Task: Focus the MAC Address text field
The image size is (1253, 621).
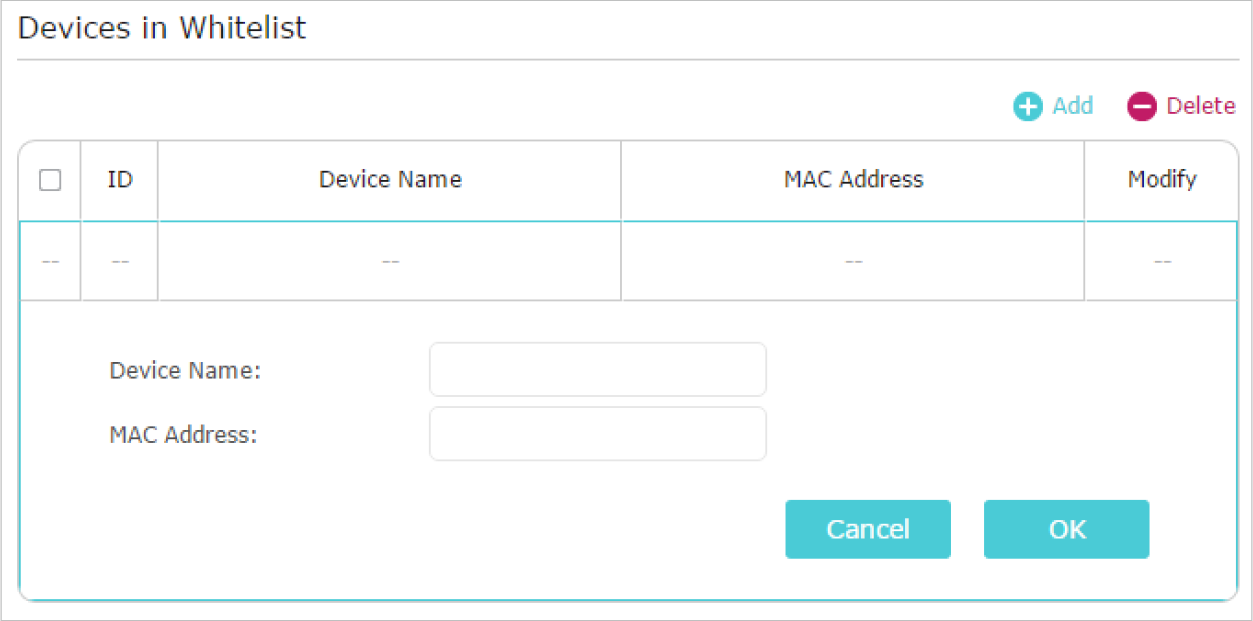Action: [x=598, y=434]
